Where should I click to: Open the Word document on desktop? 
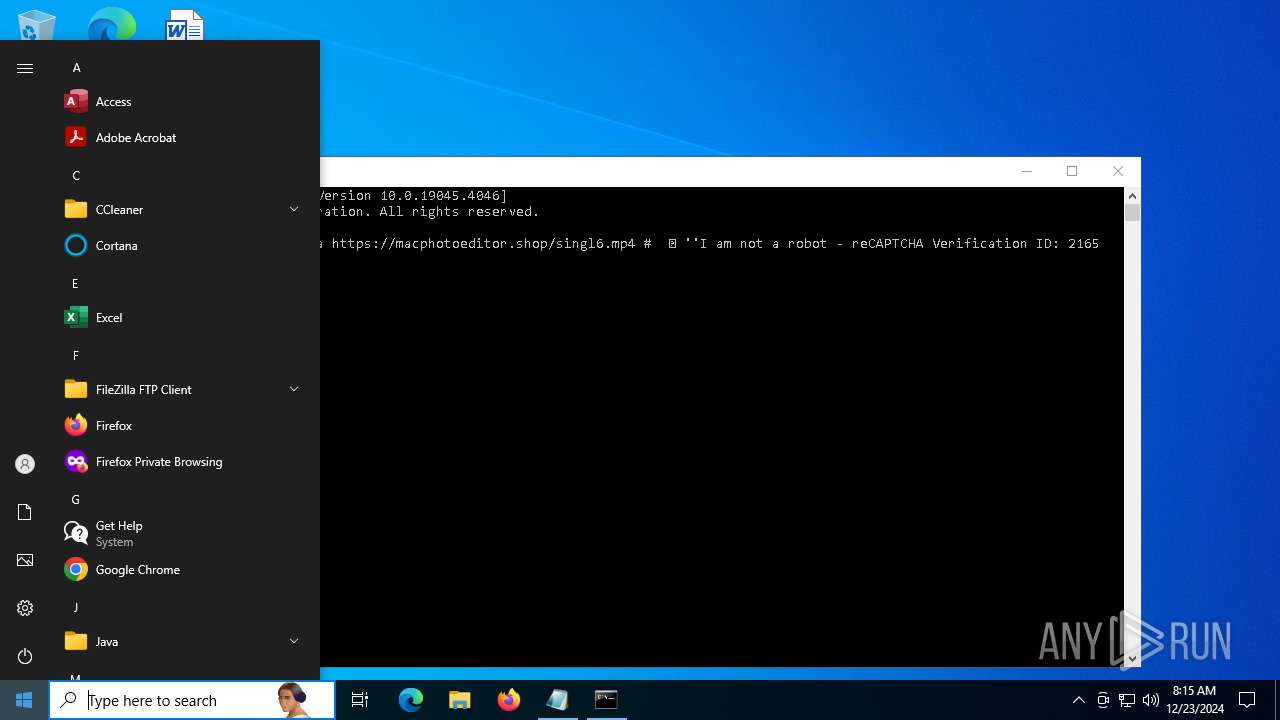pos(185,25)
